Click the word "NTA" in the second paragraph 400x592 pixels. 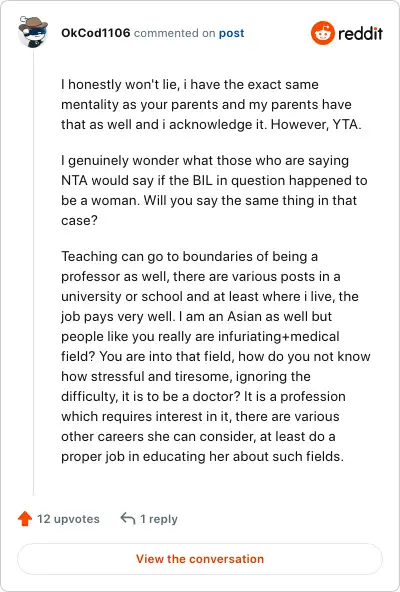coord(75,180)
